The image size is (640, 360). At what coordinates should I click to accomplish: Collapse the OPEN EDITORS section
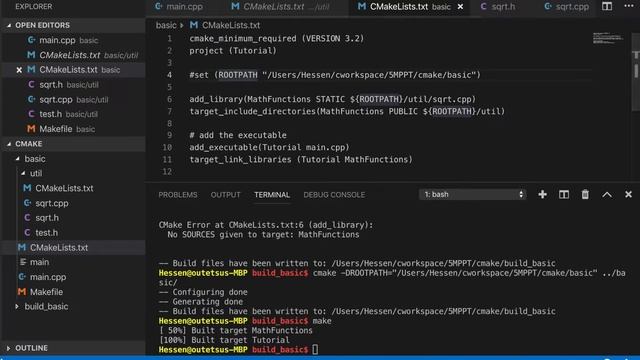9,25
